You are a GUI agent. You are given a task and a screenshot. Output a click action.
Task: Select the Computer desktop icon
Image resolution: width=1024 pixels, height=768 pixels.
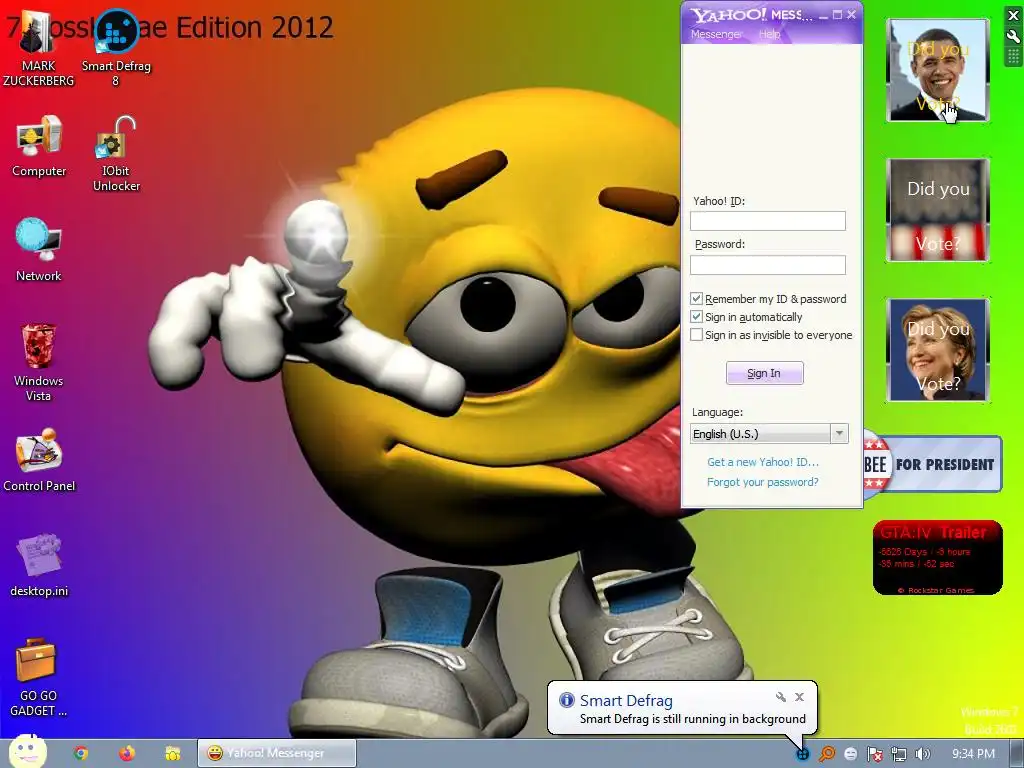point(39,147)
